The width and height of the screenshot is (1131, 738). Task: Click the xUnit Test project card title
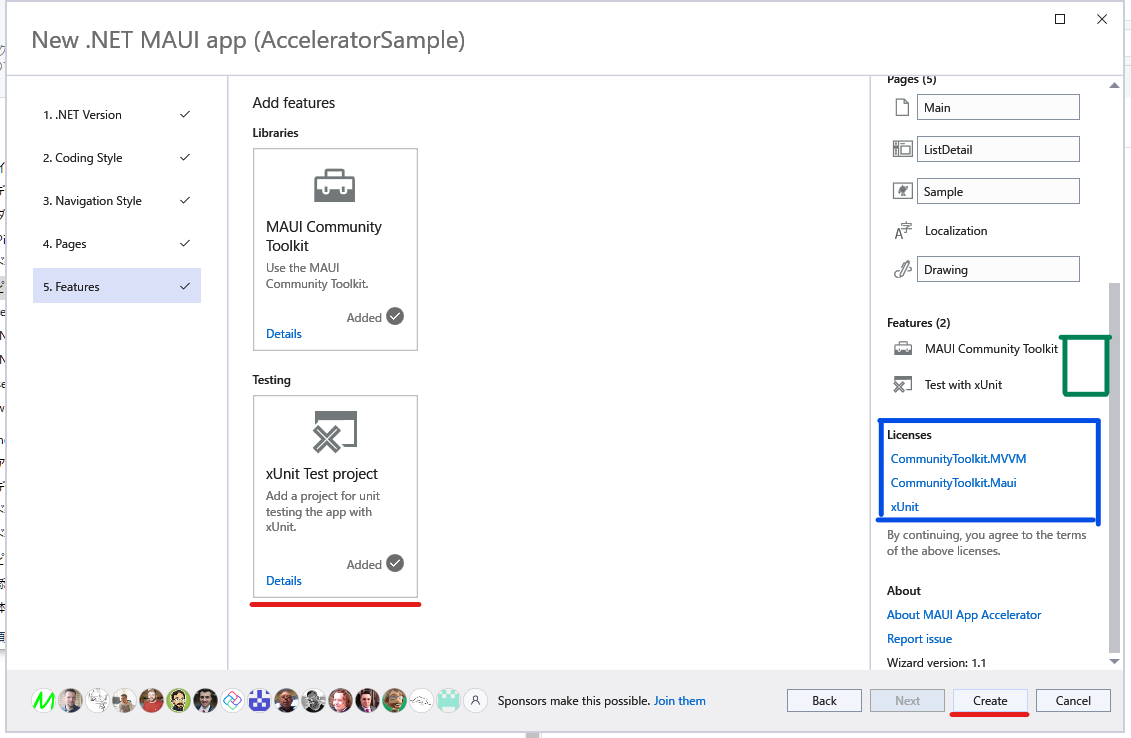[x=322, y=473]
